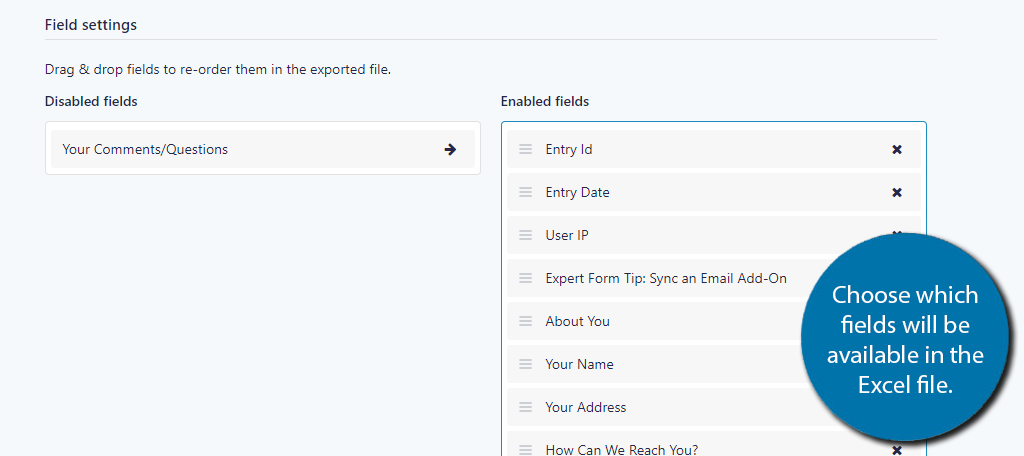Remove Entry Id from enabled fields
This screenshot has height=456, width=1024.
[x=897, y=150]
